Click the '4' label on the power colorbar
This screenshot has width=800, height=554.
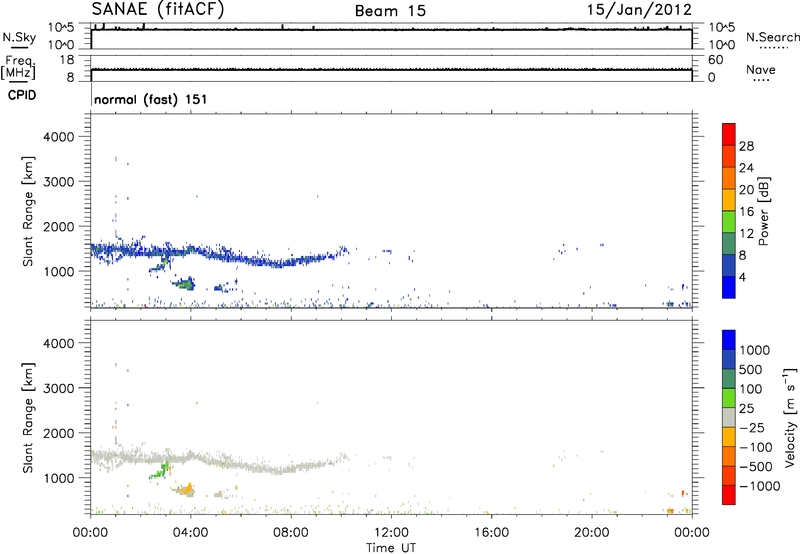(x=742, y=278)
